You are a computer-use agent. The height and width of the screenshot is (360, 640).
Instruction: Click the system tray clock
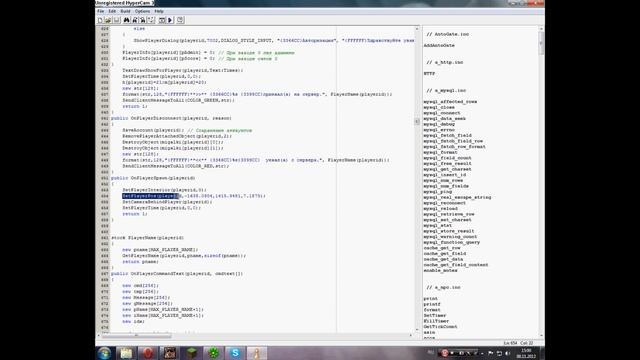(x=526, y=353)
